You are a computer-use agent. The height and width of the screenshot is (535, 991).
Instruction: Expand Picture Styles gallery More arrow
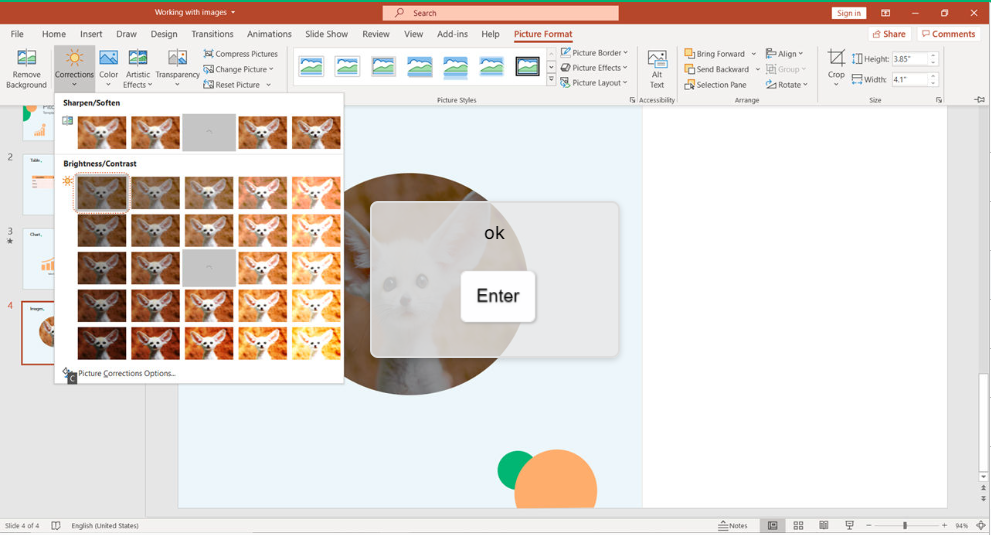pyautogui.click(x=551, y=80)
